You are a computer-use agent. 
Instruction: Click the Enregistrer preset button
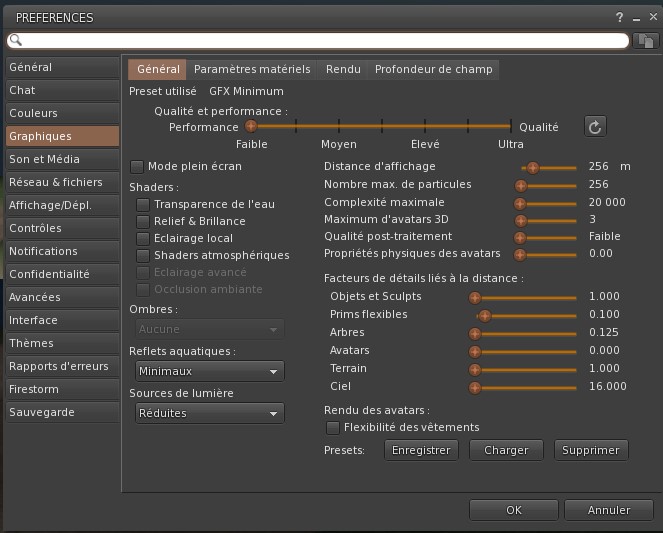coord(420,450)
